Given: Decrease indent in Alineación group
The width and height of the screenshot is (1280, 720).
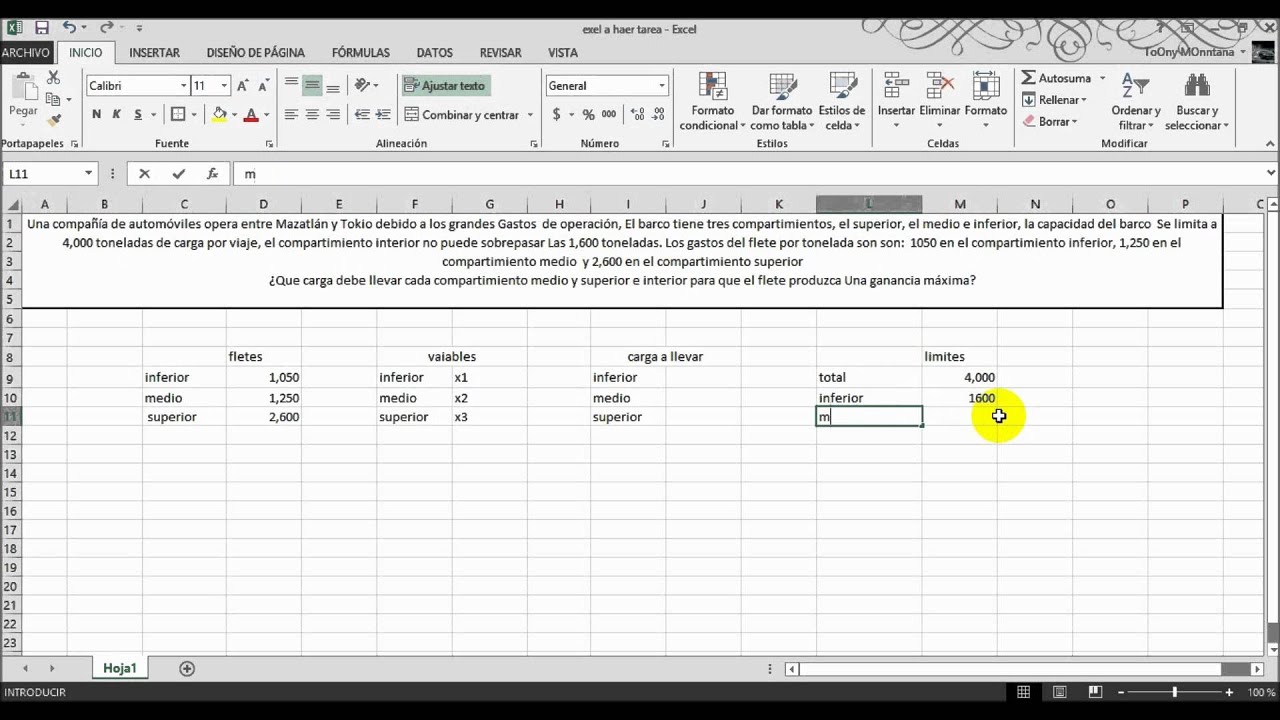Looking at the screenshot, I should pos(362,115).
